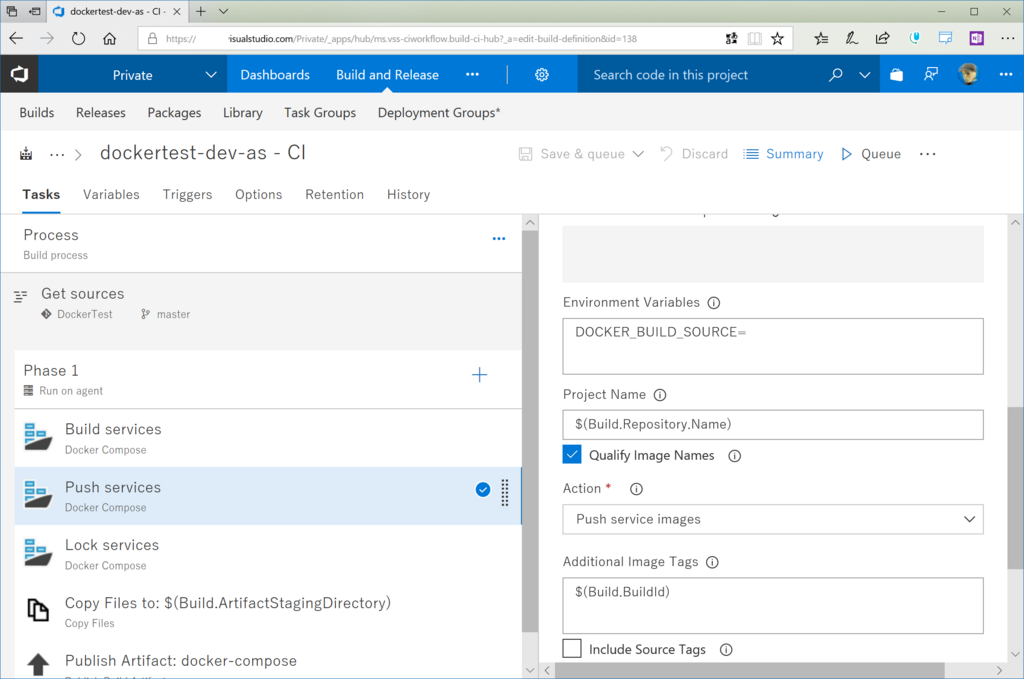Click the search magnifier icon
The image size is (1024, 679).
point(835,74)
